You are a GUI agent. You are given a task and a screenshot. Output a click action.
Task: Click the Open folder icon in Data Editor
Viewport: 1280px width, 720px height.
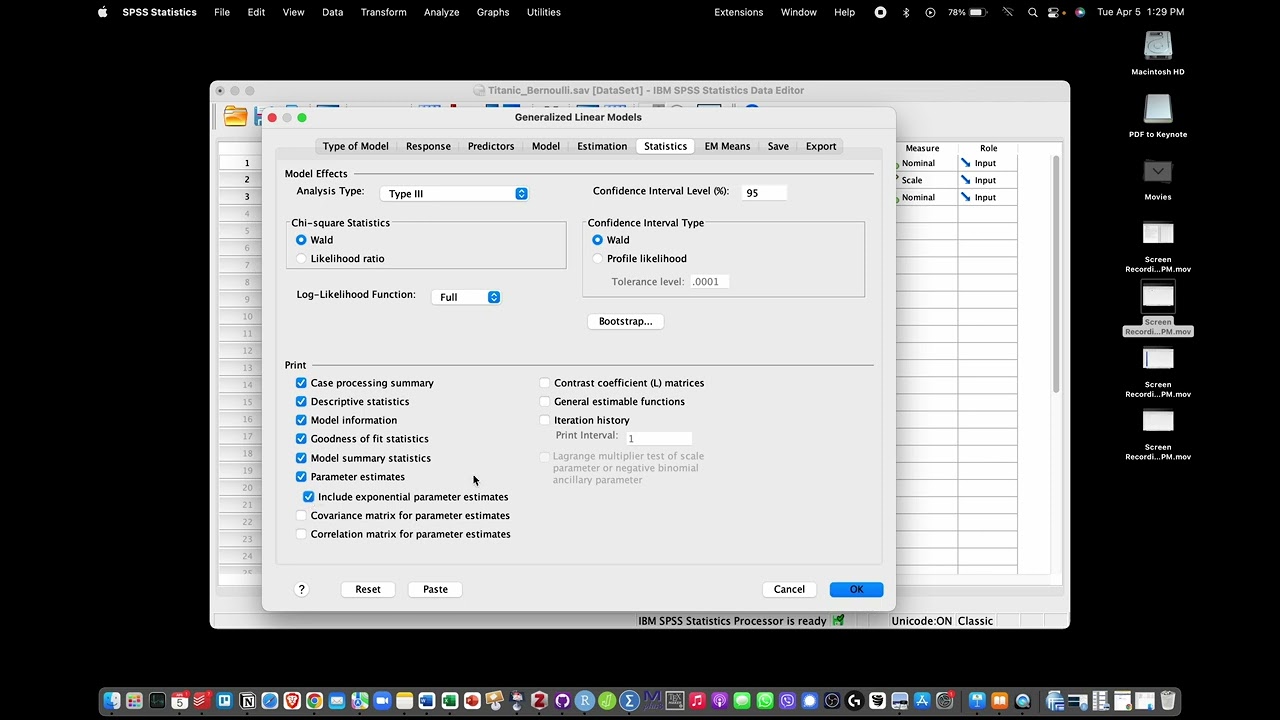tap(235, 117)
